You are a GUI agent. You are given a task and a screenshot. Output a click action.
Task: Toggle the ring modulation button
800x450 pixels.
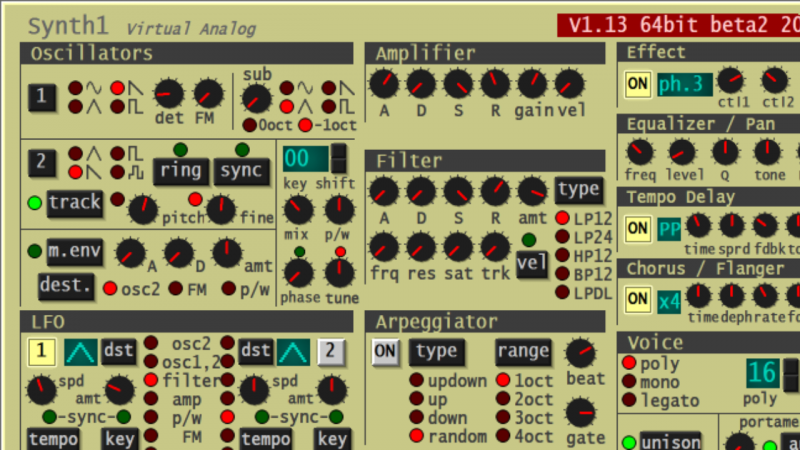(x=181, y=171)
